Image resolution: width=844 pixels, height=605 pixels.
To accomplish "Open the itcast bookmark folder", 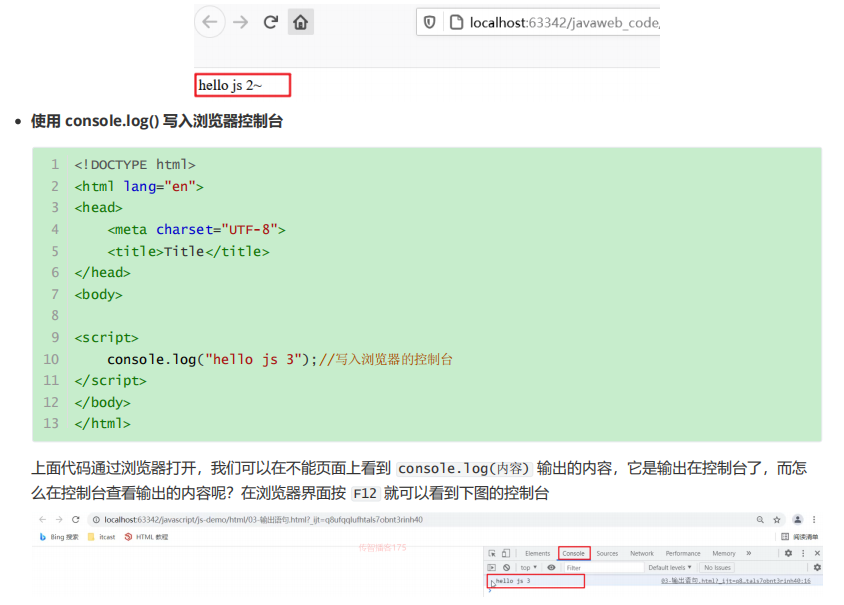I will [x=101, y=537].
